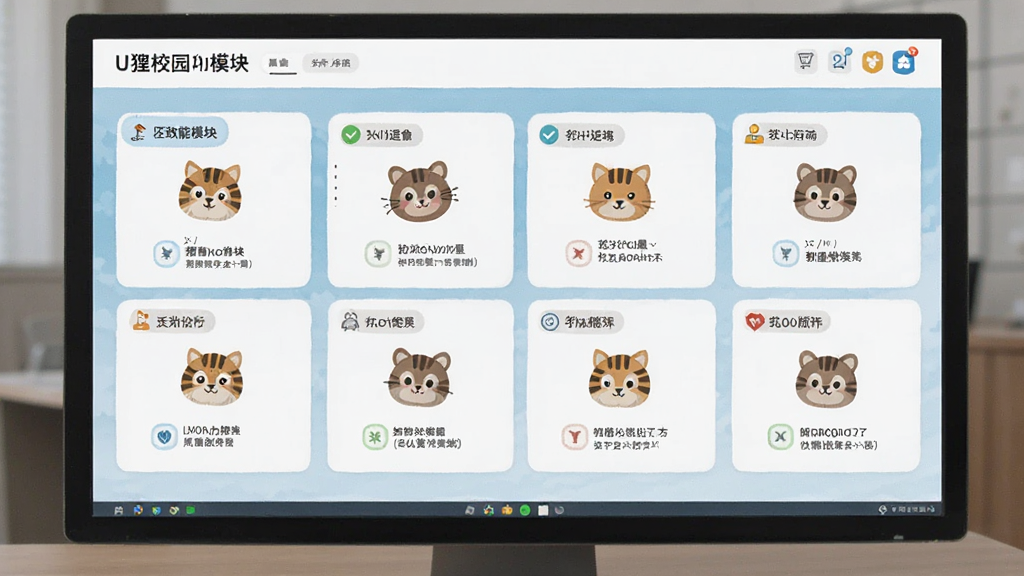Screen dimensions: 1024x576
Task: Click blue star circle icon under top-left tiger
Action: 166,253
